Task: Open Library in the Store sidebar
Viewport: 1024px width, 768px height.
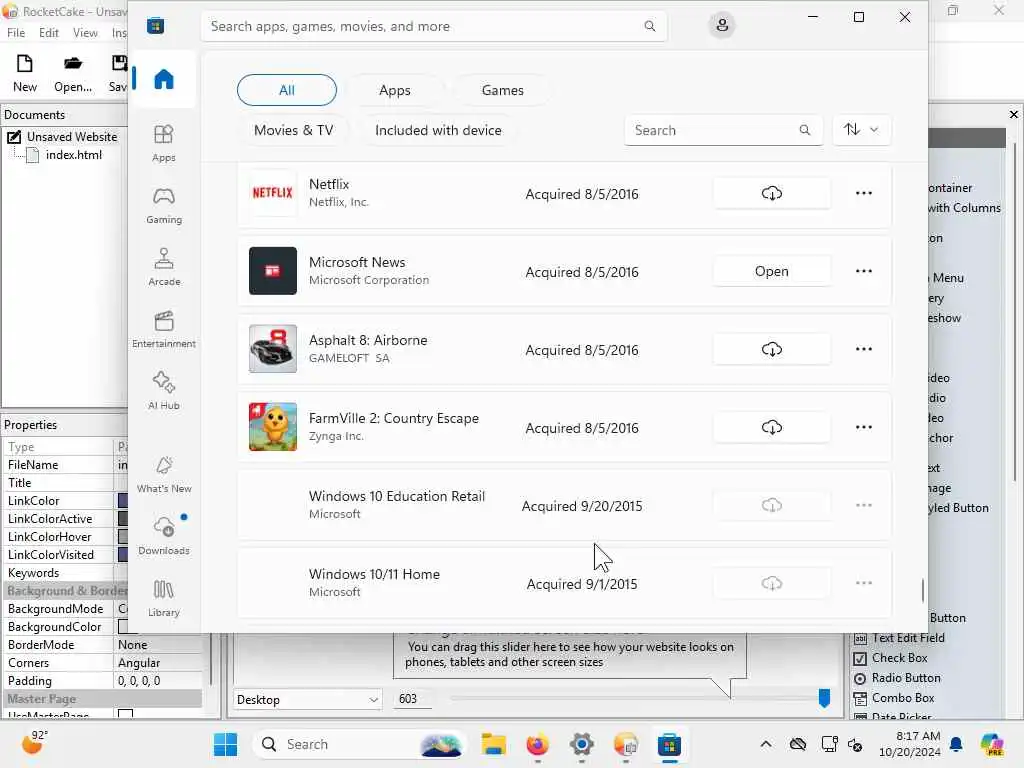Action: (163, 598)
